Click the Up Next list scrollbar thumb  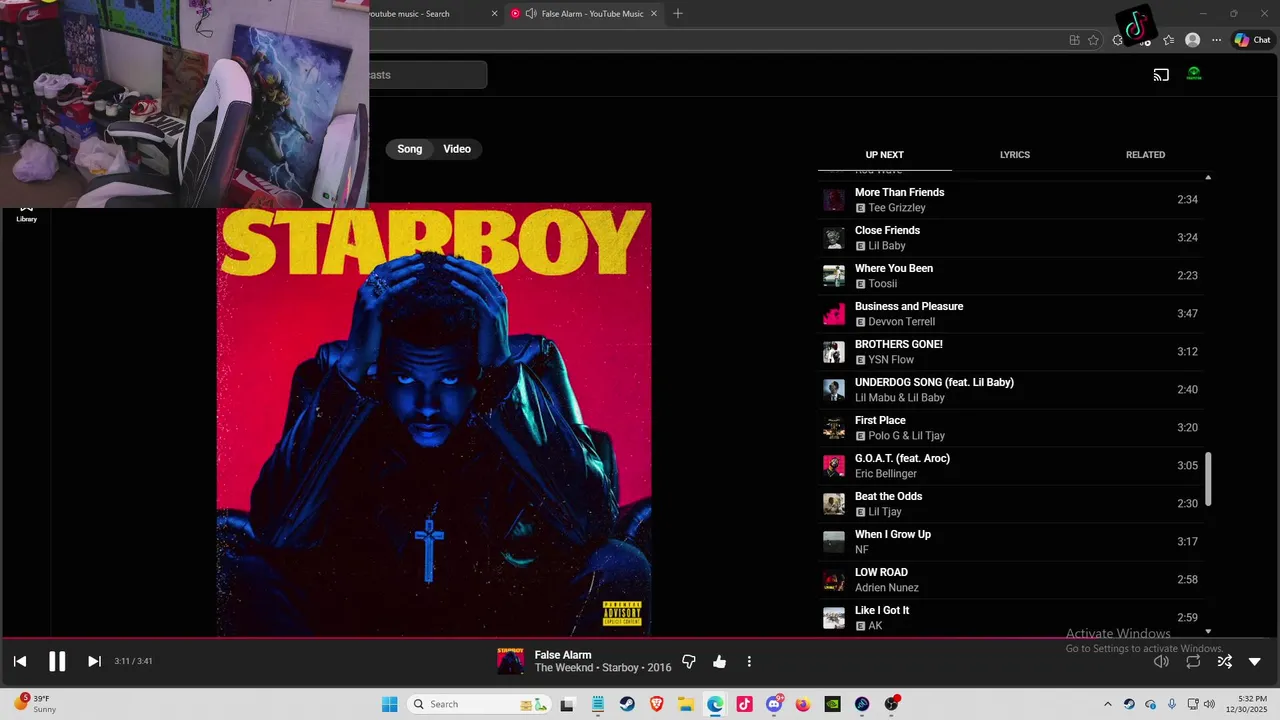[x=1208, y=479]
